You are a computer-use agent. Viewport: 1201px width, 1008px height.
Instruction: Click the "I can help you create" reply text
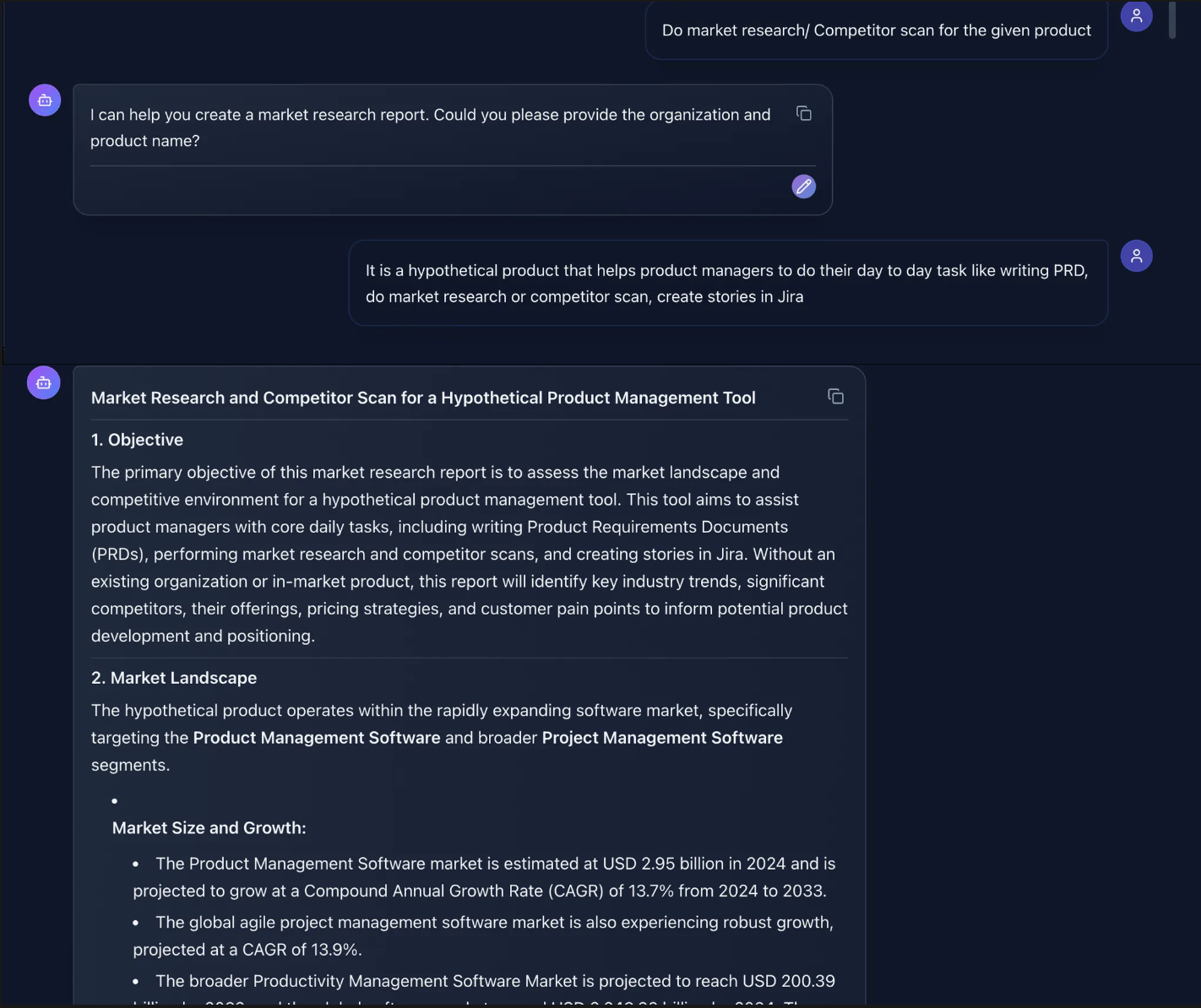430,127
